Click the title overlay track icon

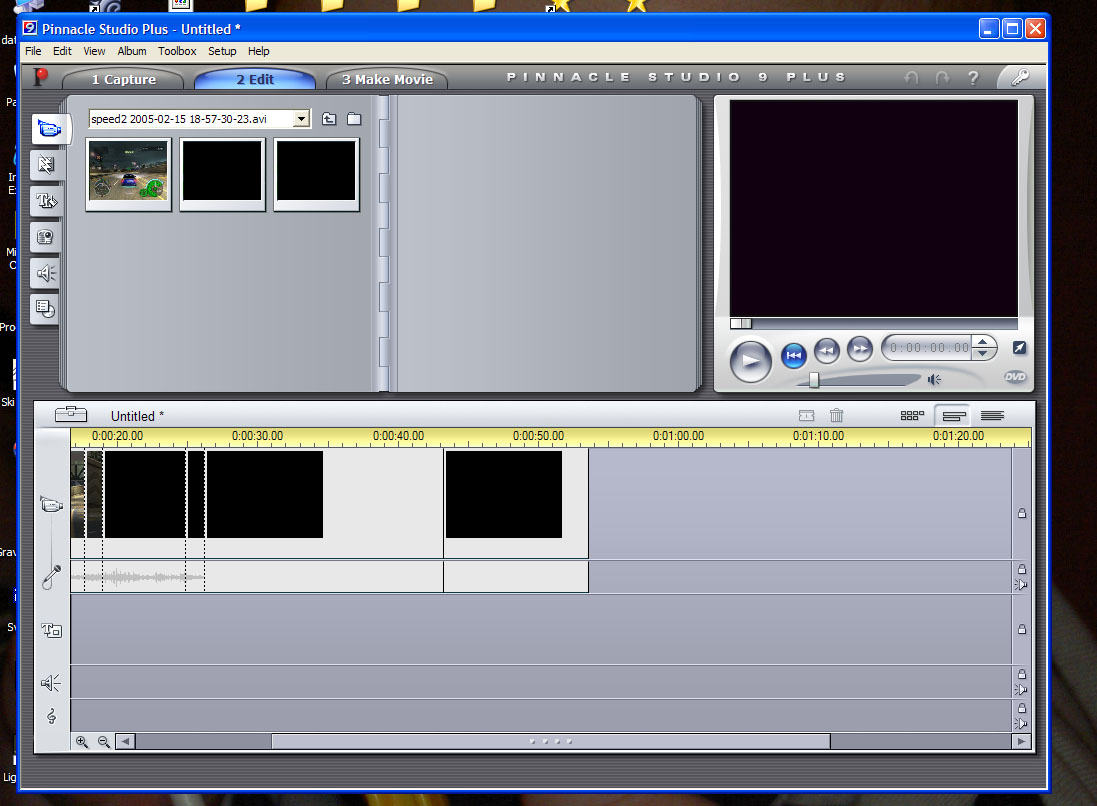[51, 630]
